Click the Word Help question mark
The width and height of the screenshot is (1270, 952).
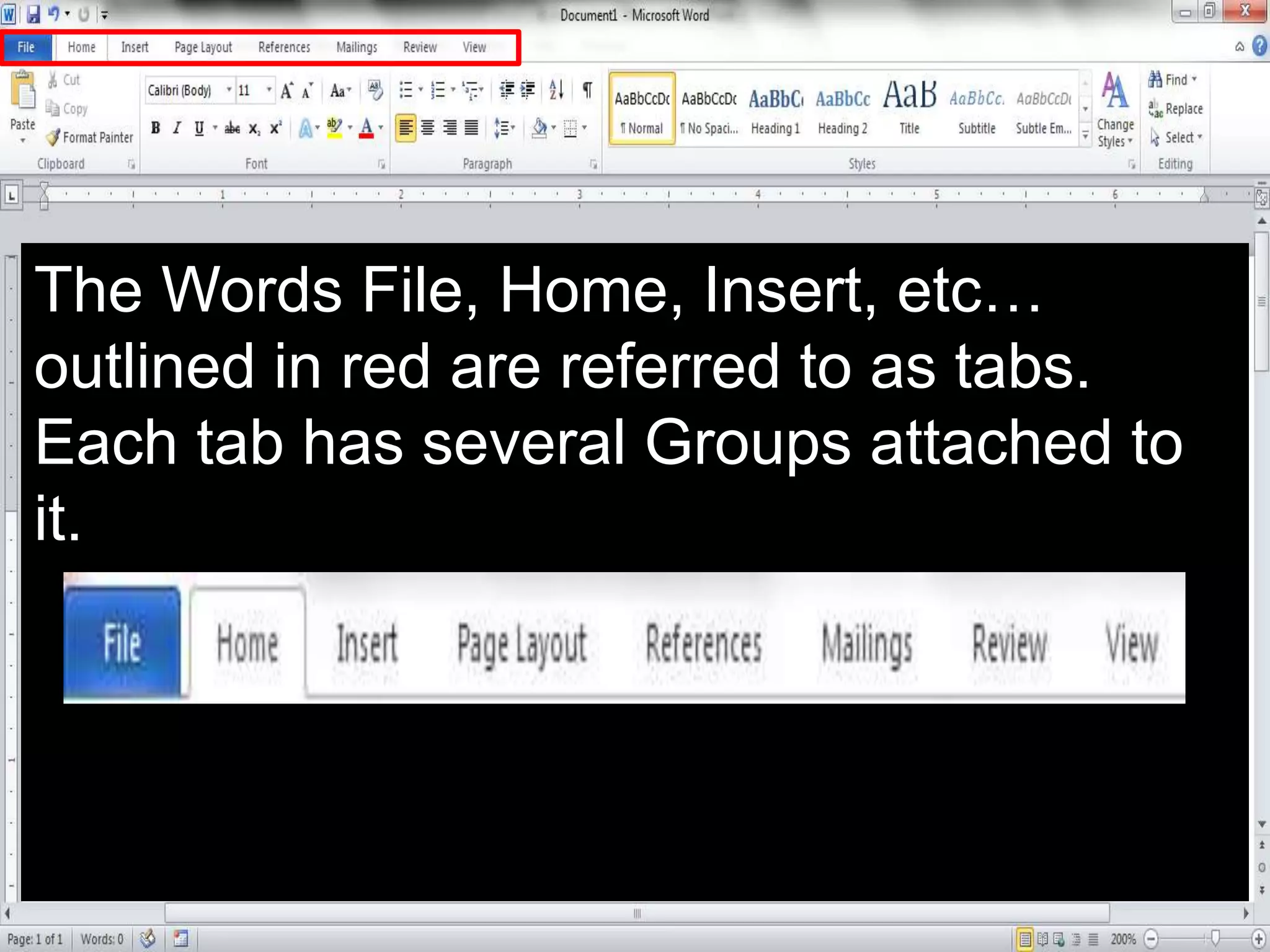[x=1259, y=46]
